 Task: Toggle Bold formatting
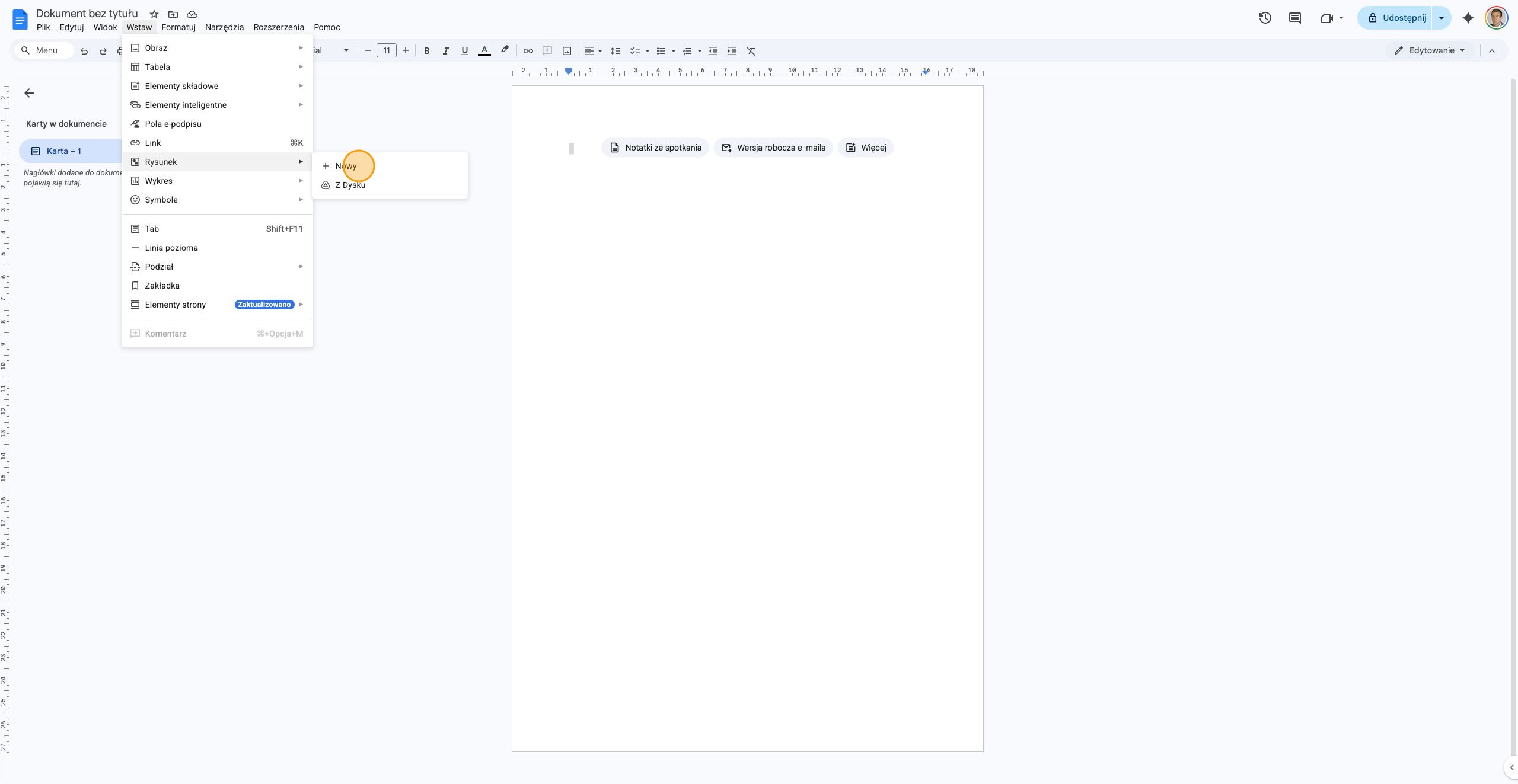point(426,51)
